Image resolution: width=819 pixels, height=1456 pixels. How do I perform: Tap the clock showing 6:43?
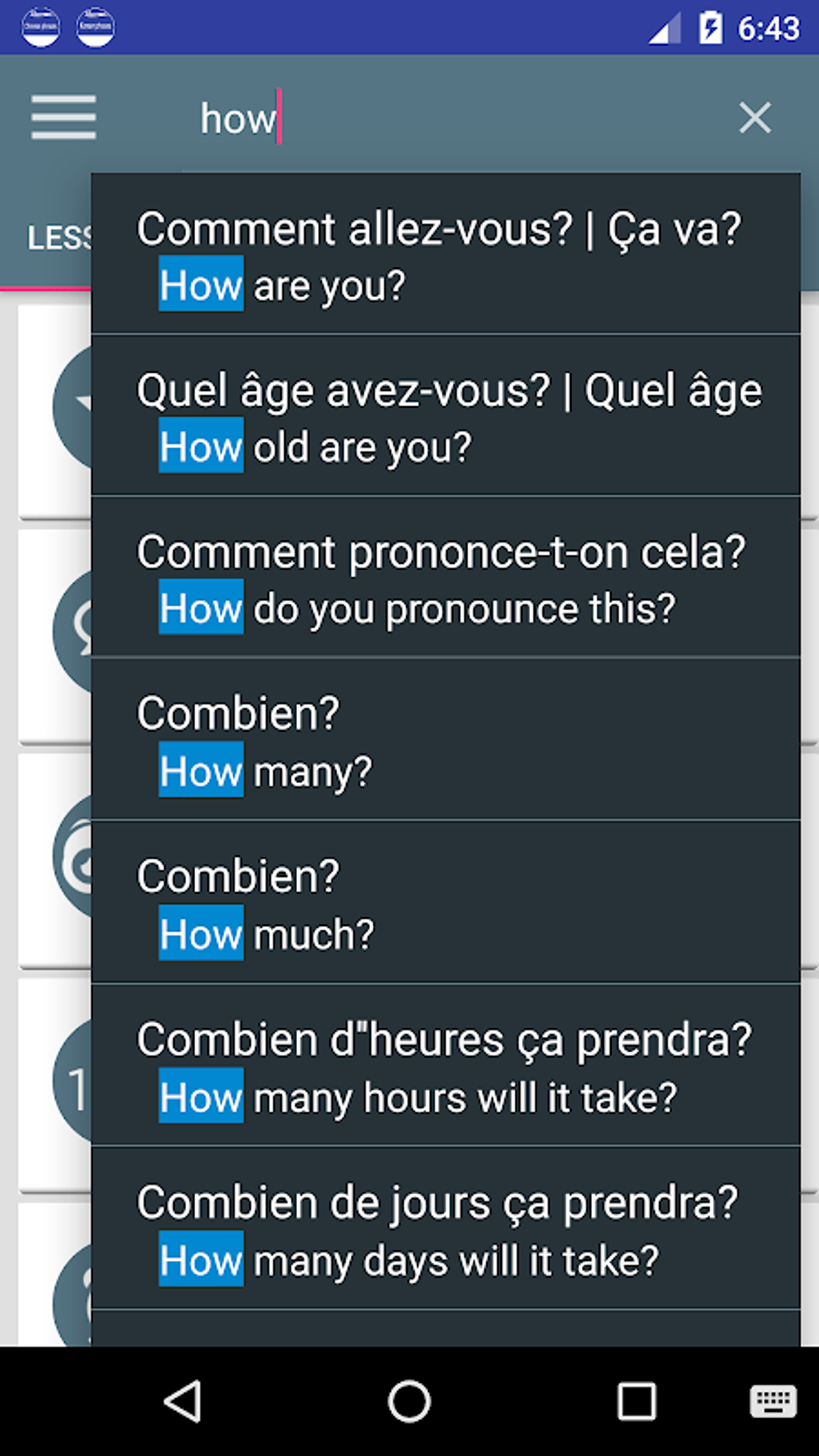coord(768,29)
